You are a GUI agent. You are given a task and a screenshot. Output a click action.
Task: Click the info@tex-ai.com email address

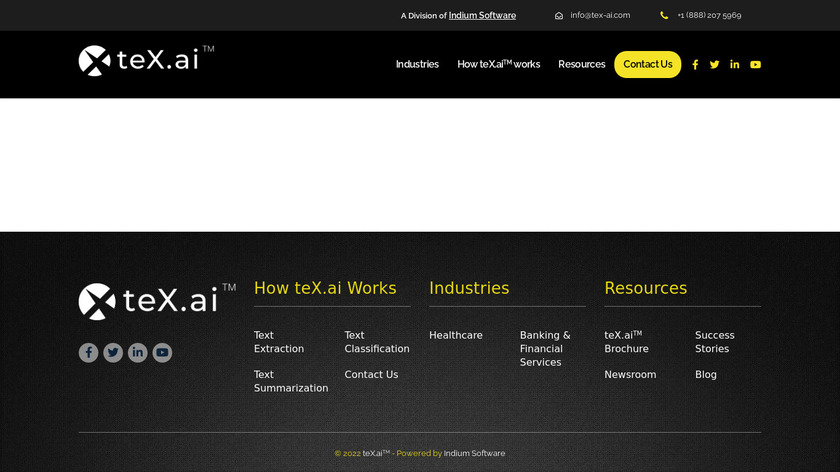coord(600,15)
